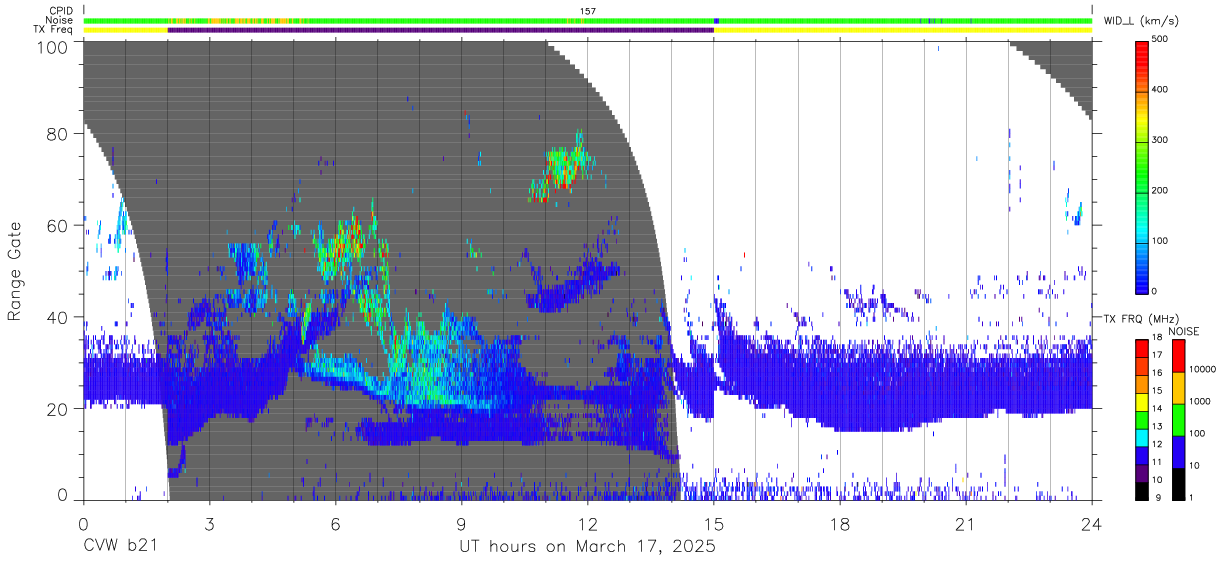This screenshot has height=567, width=1228.
Task: Click the '6' hour tick on UT axis
Action: pyautogui.click(x=336, y=523)
